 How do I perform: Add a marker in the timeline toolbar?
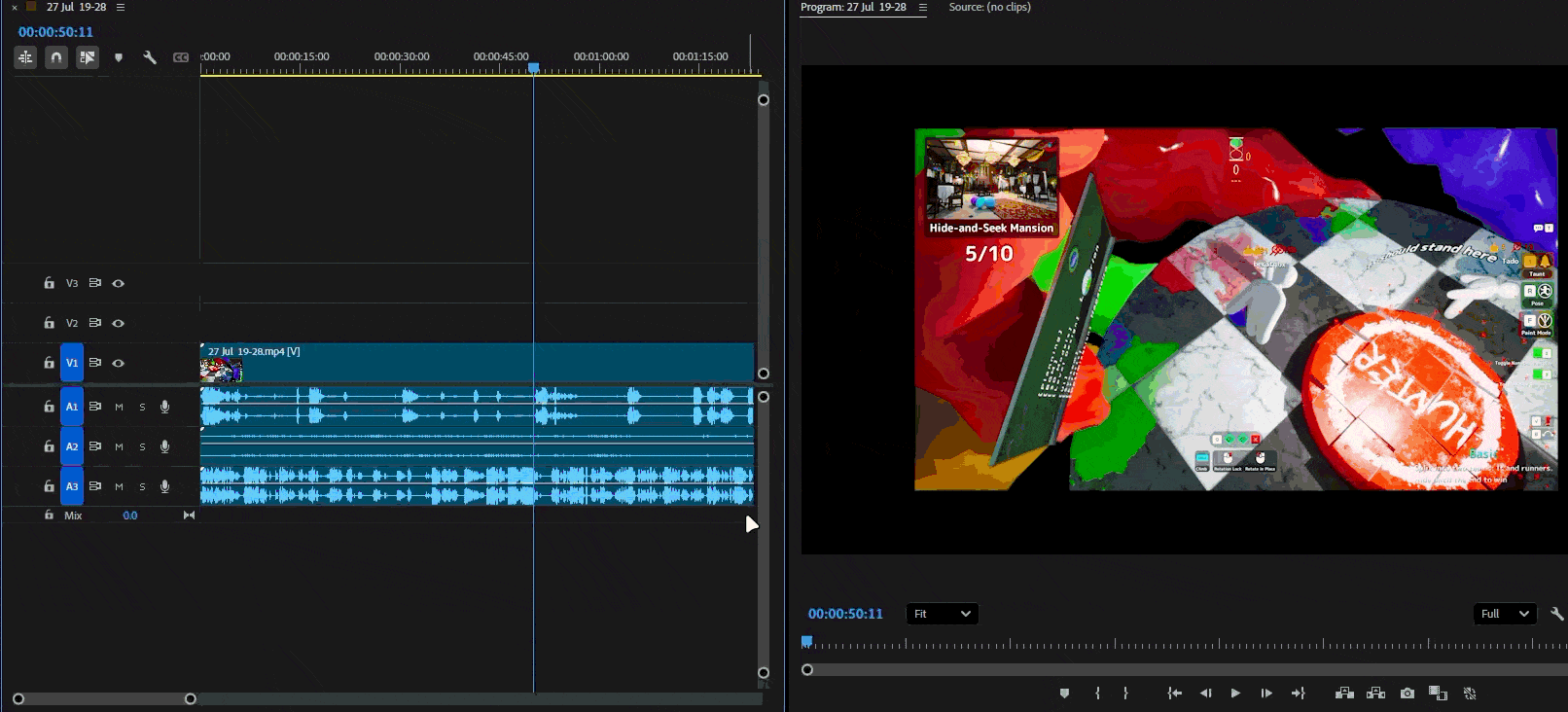pyautogui.click(x=119, y=57)
